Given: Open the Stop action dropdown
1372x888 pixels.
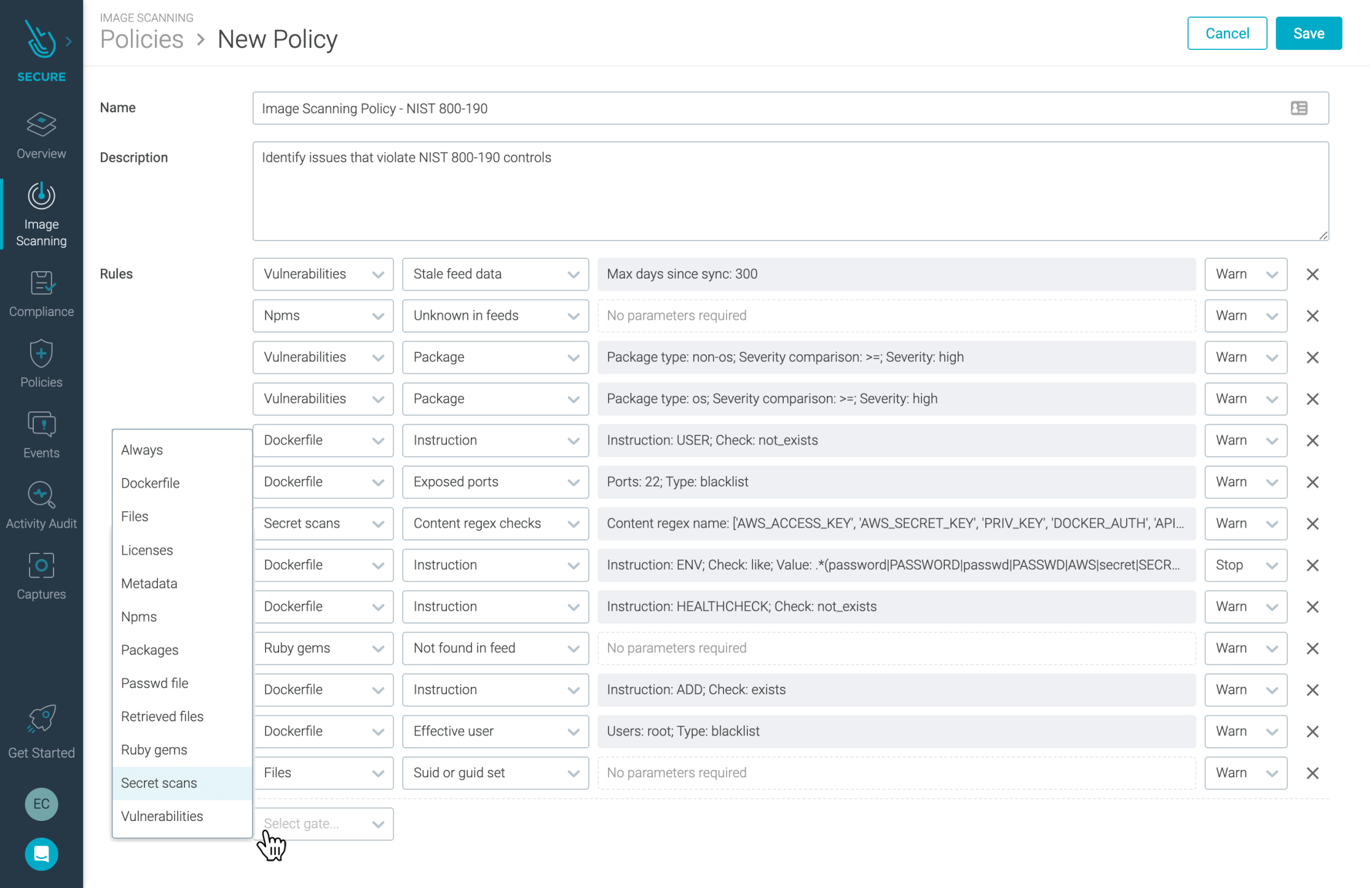Looking at the screenshot, I should pyautogui.click(x=1246, y=565).
